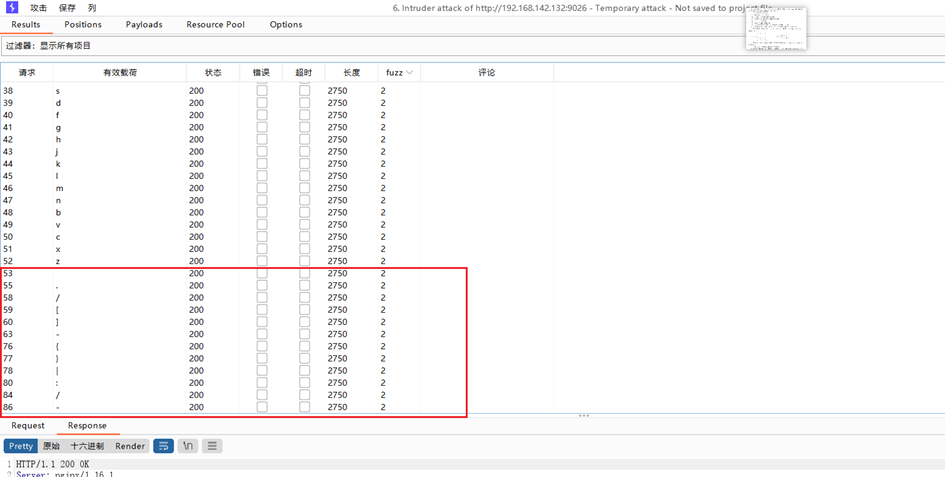Switch to the Resource Pool tab
The height and width of the screenshot is (477, 945).
tap(215, 25)
